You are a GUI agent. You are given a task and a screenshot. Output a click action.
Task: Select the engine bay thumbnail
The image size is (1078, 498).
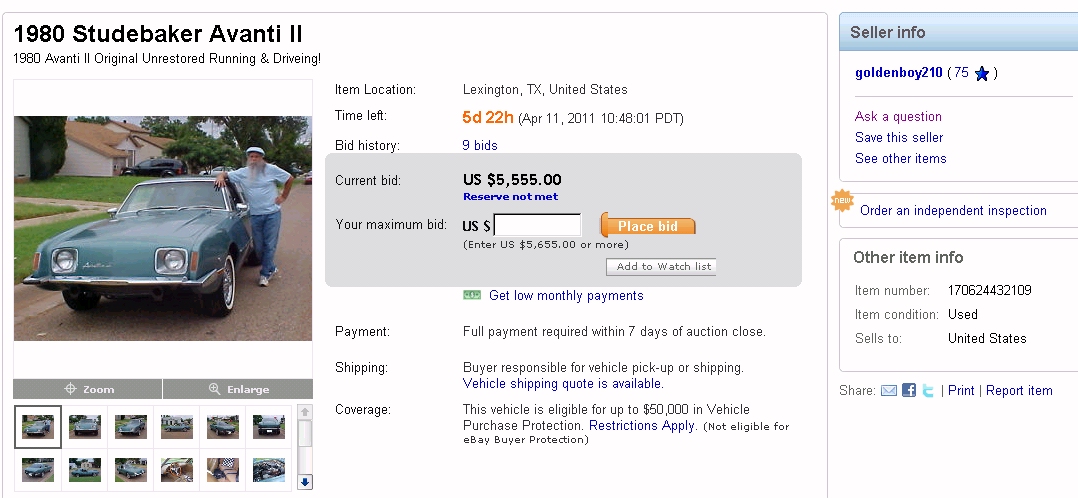click(x=268, y=469)
